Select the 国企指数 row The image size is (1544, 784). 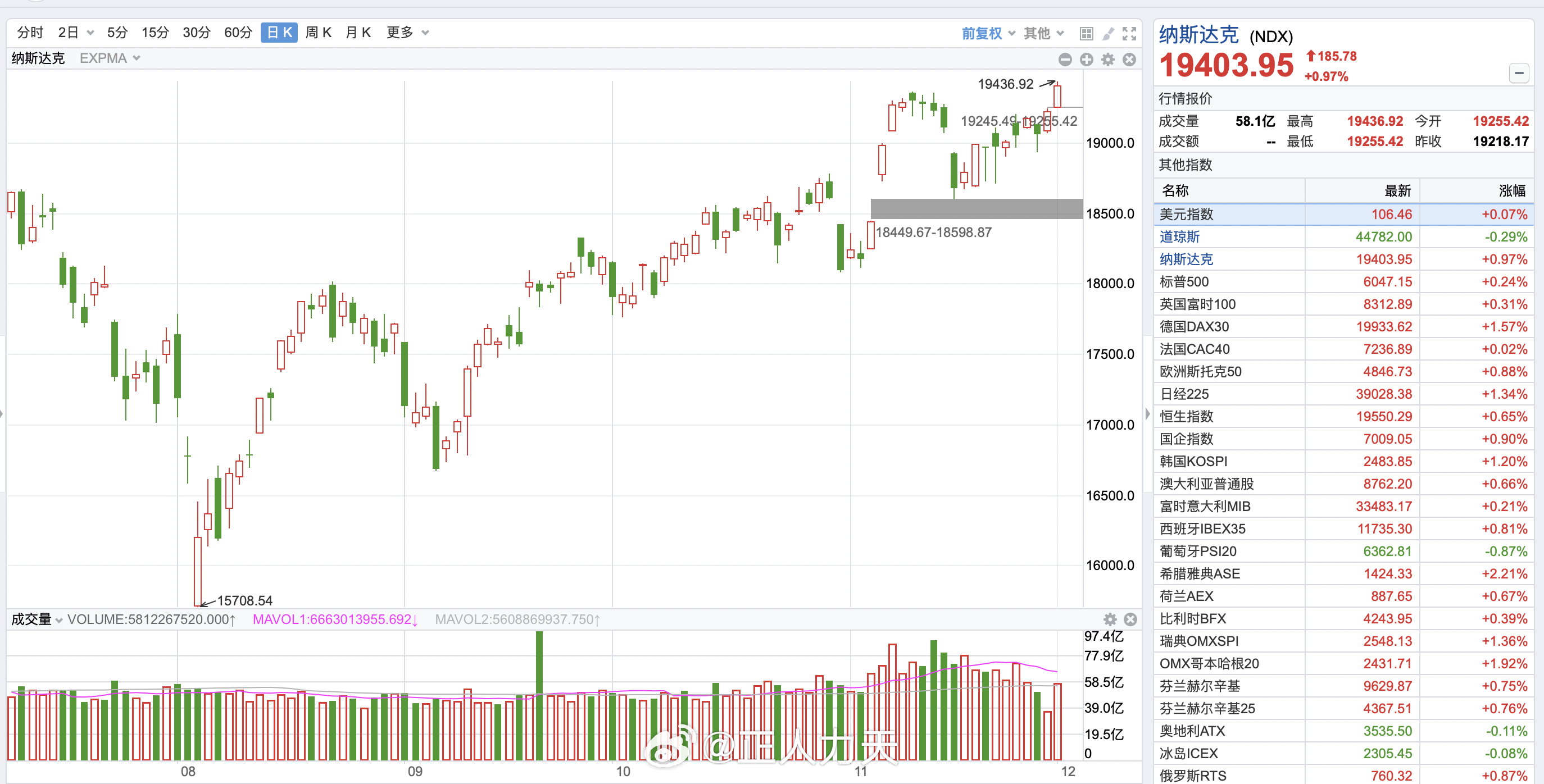(1343, 439)
